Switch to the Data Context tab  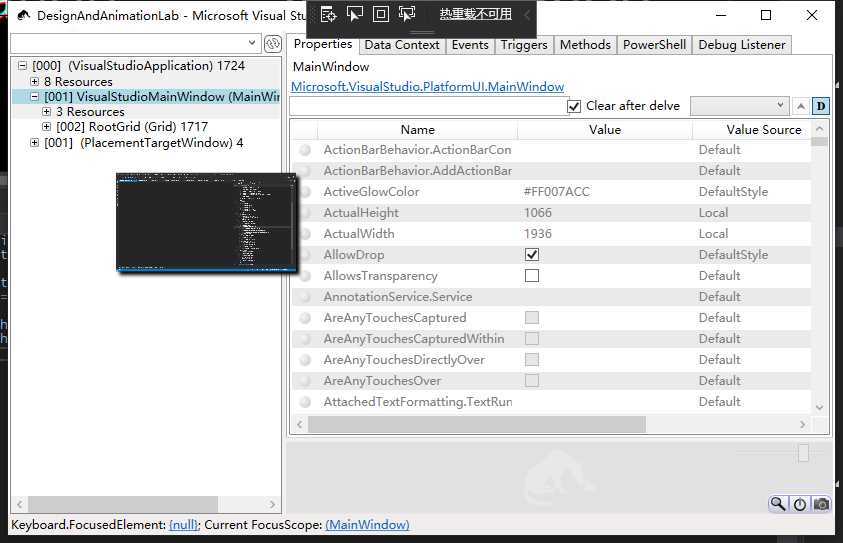(x=402, y=45)
